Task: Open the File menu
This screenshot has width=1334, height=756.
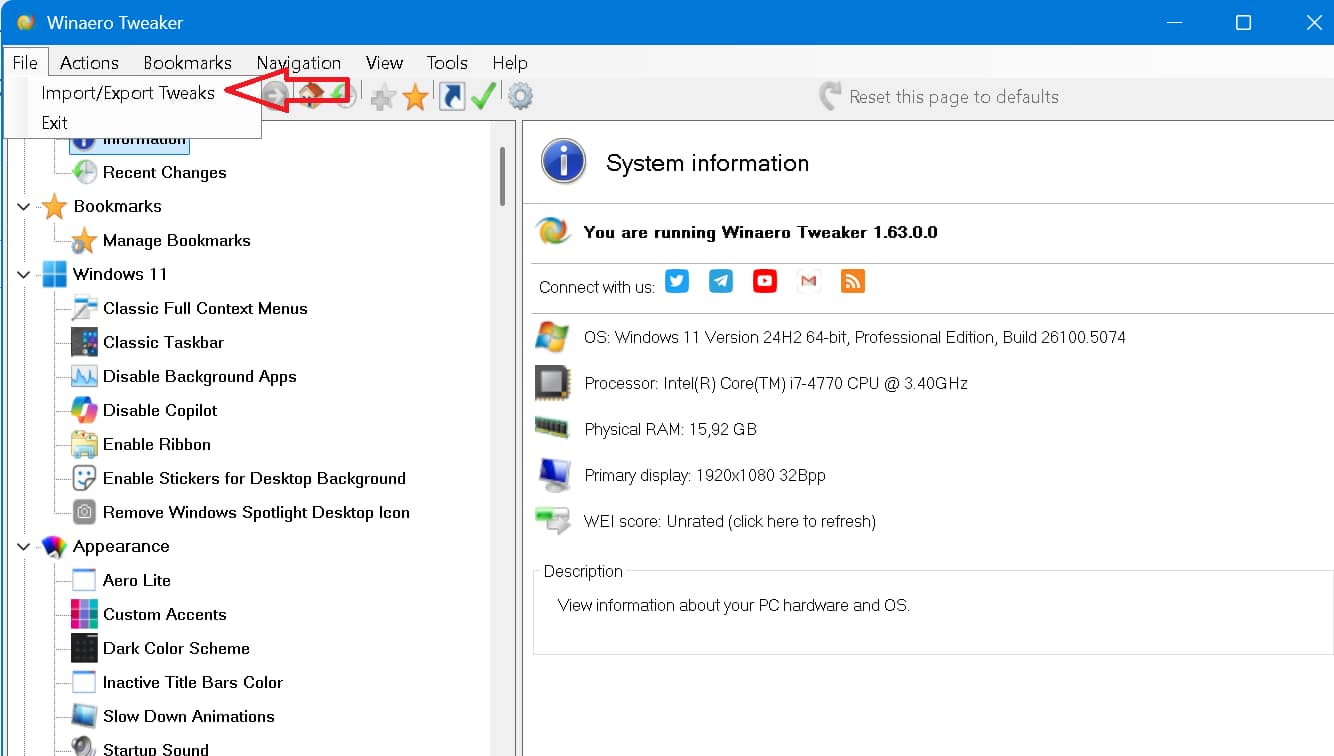Action: click(25, 62)
